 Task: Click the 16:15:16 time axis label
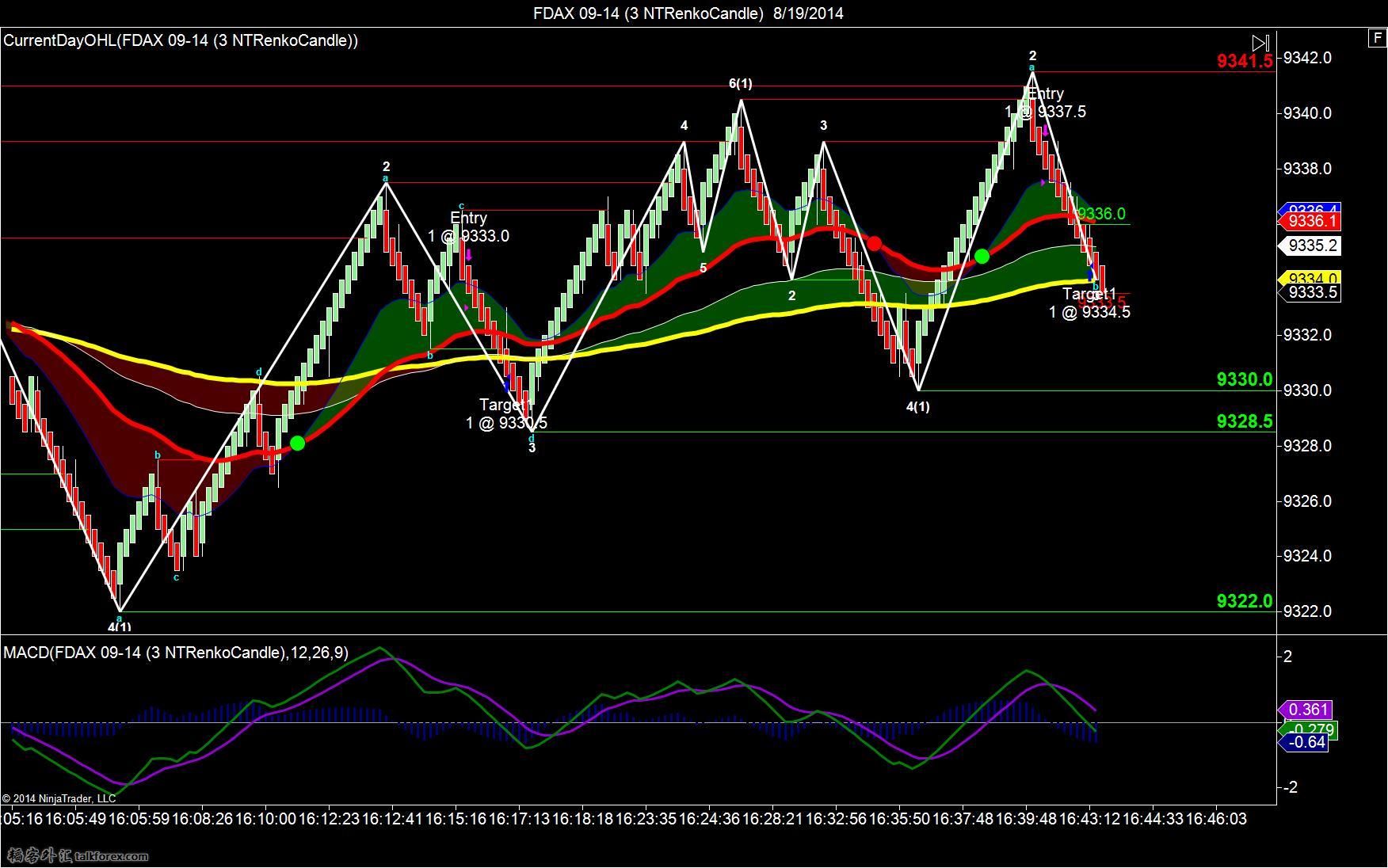coord(456,819)
